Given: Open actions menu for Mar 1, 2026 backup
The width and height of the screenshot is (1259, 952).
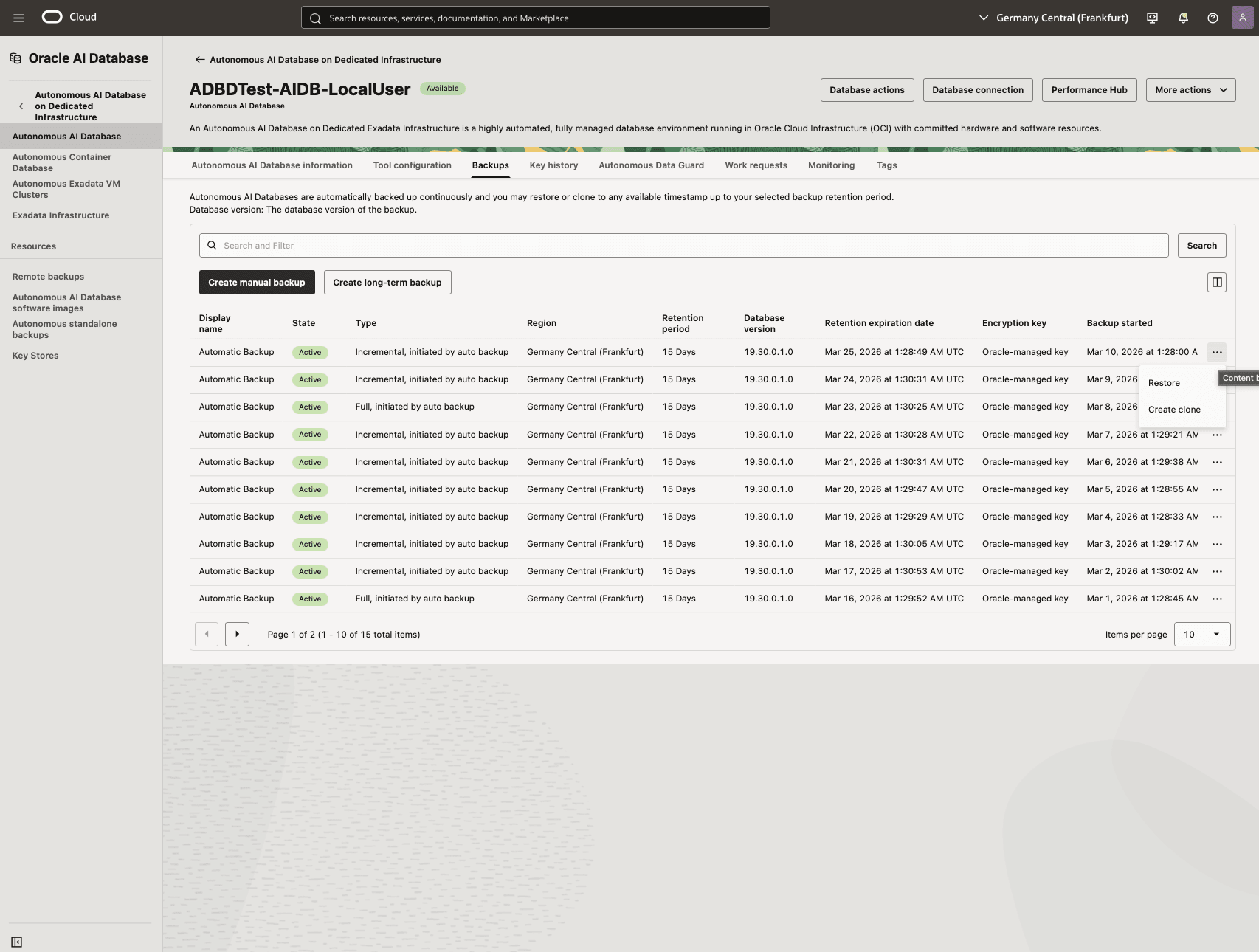Looking at the screenshot, I should tap(1217, 599).
